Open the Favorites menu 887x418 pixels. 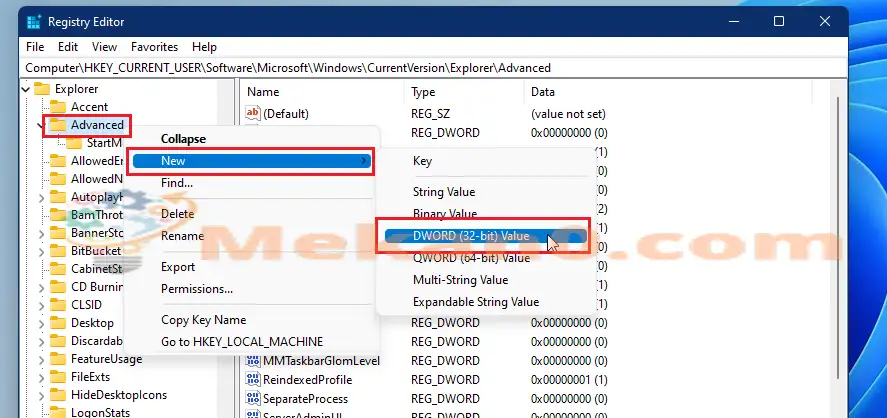[x=154, y=47]
